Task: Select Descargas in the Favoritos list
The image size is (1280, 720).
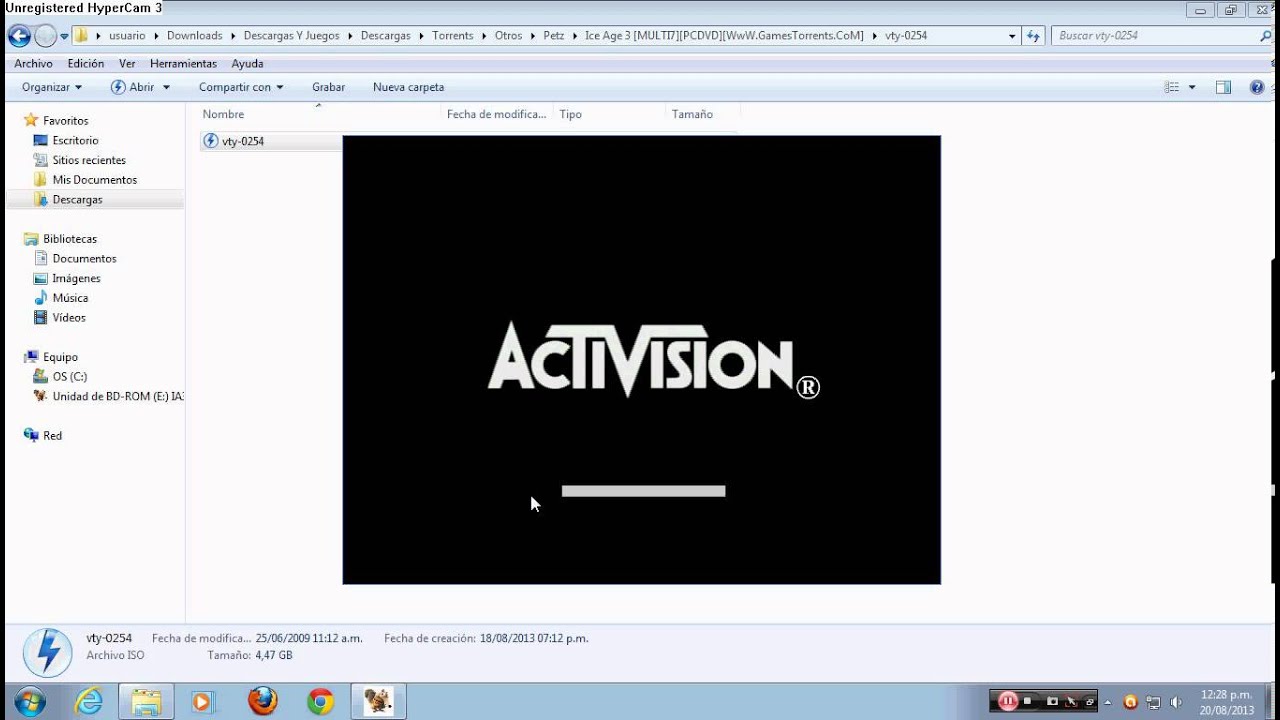Action: pyautogui.click(x=77, y=200)
